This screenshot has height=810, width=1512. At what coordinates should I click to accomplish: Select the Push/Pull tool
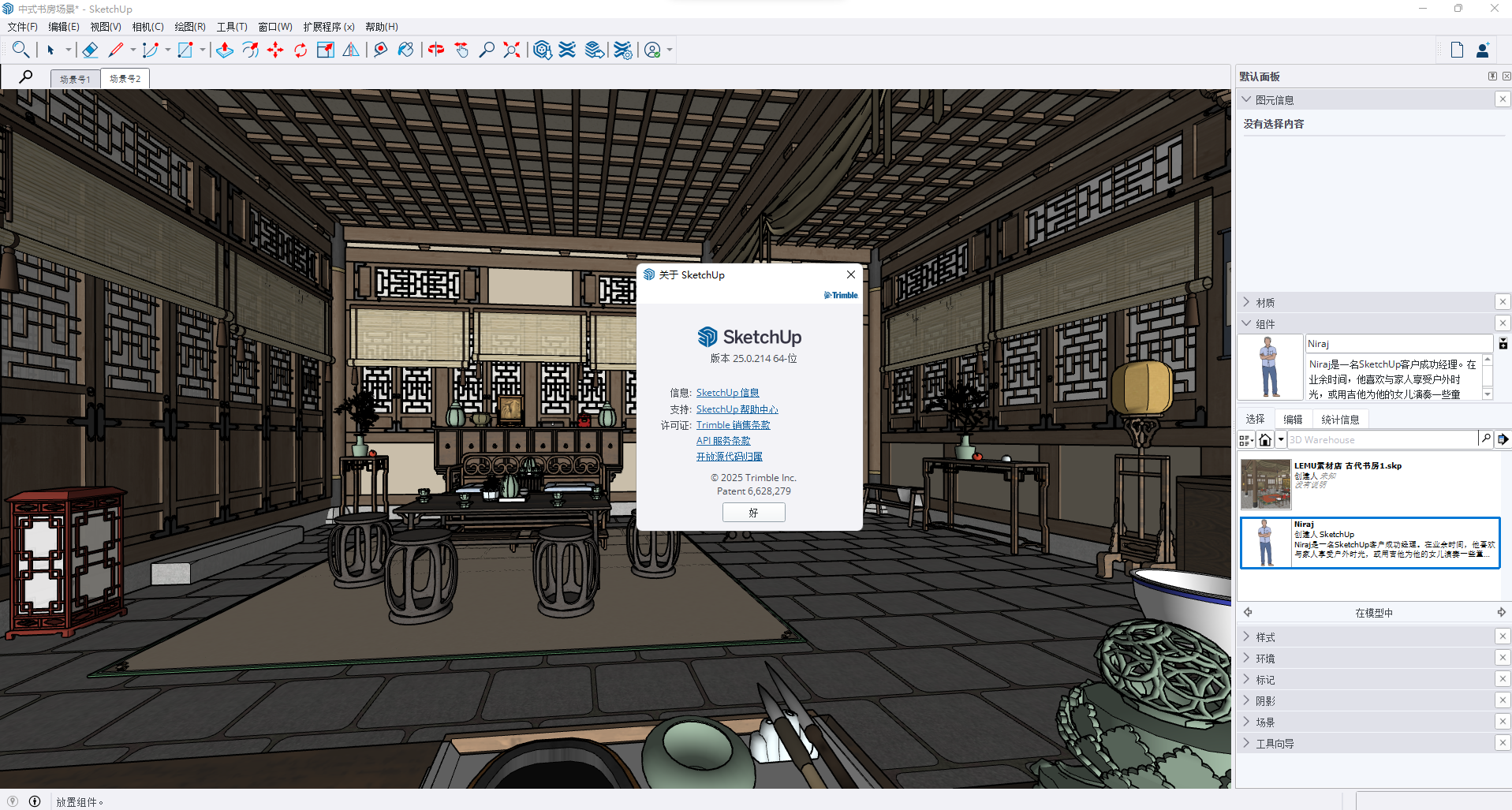pos(225,50)
